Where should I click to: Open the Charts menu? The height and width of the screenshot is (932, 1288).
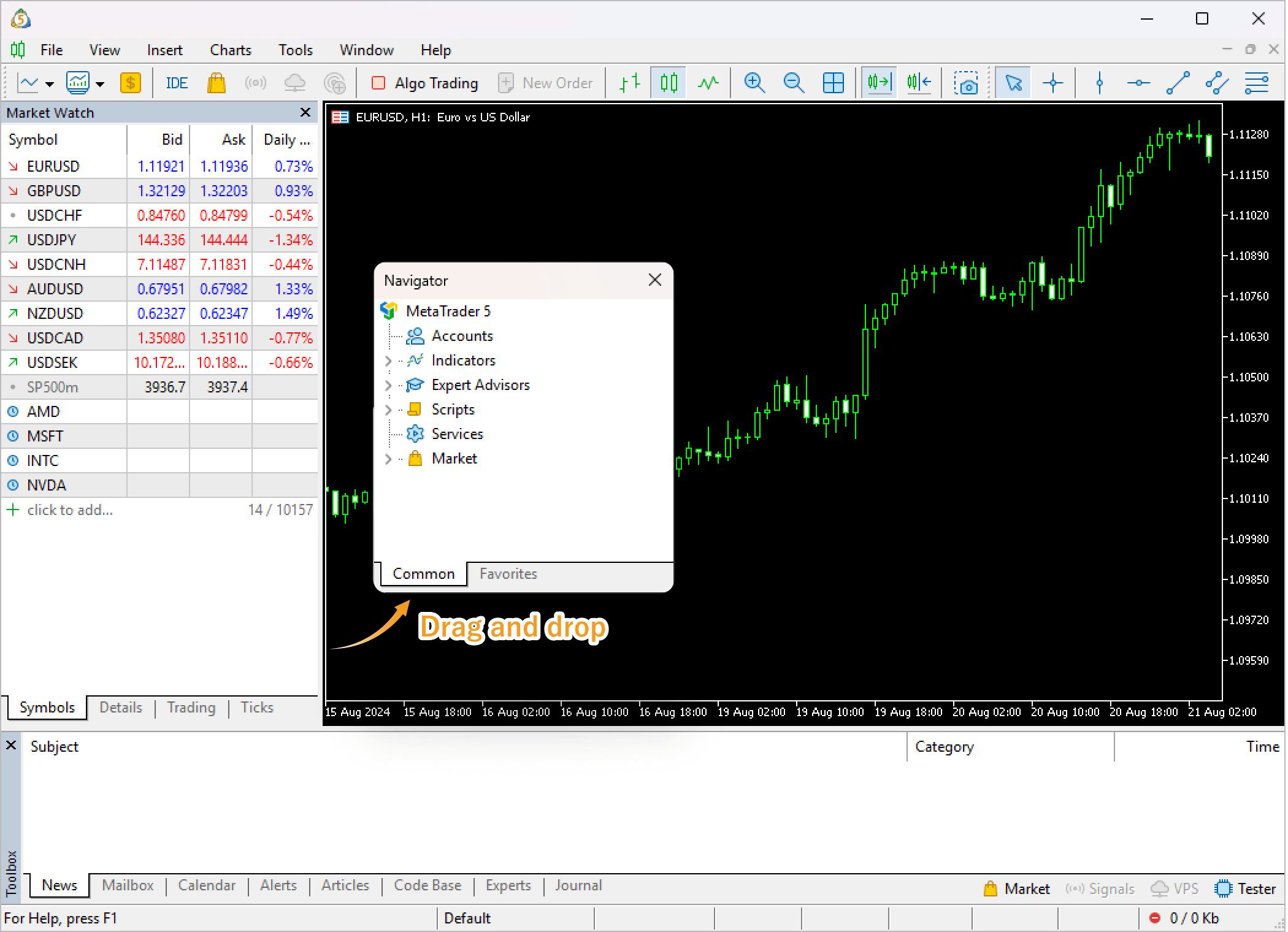point(231,50)
